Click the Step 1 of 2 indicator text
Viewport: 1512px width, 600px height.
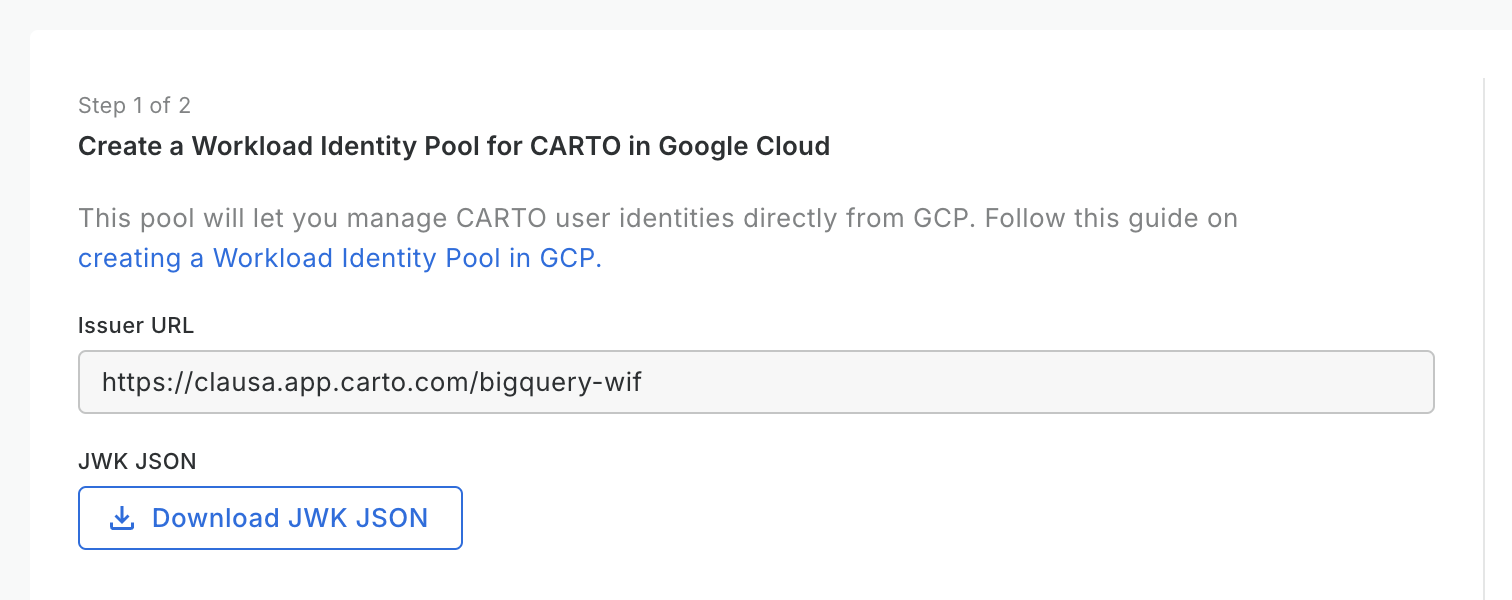(134, 105)
